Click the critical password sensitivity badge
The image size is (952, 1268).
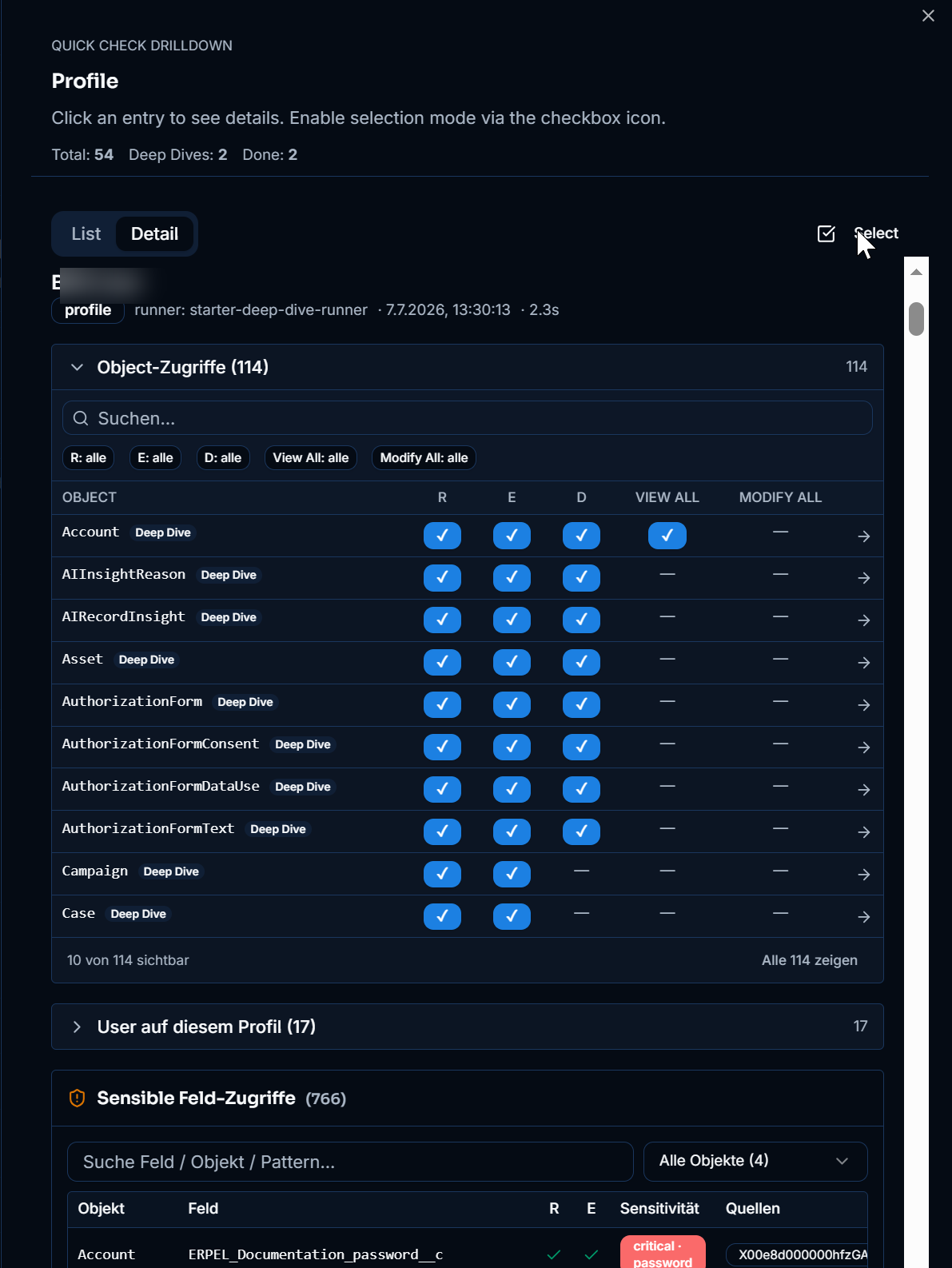[663, 1254]
